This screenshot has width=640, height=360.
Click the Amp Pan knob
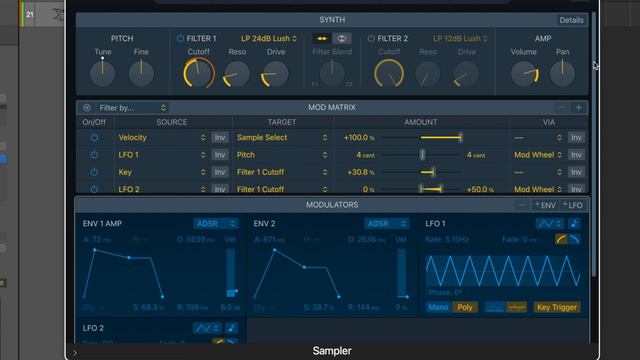pyautogui.click(x=562, y=73)
